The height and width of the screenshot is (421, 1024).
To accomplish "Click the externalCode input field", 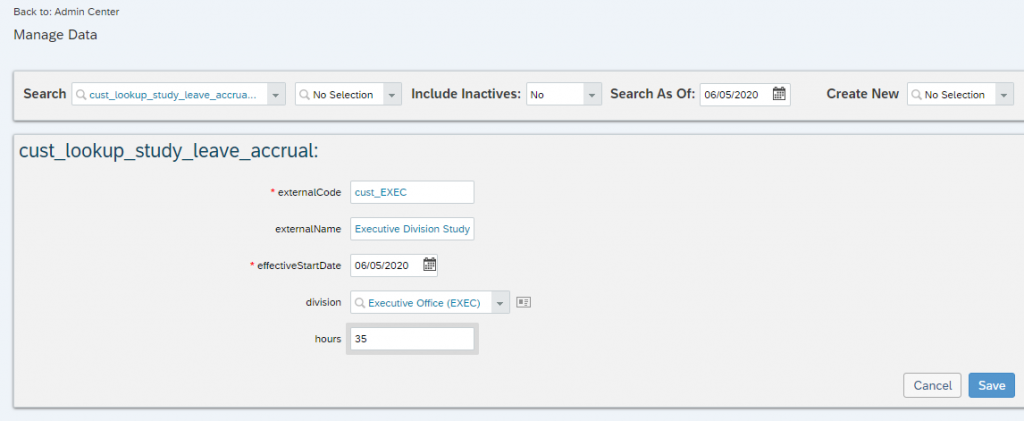I will point(412,193).
